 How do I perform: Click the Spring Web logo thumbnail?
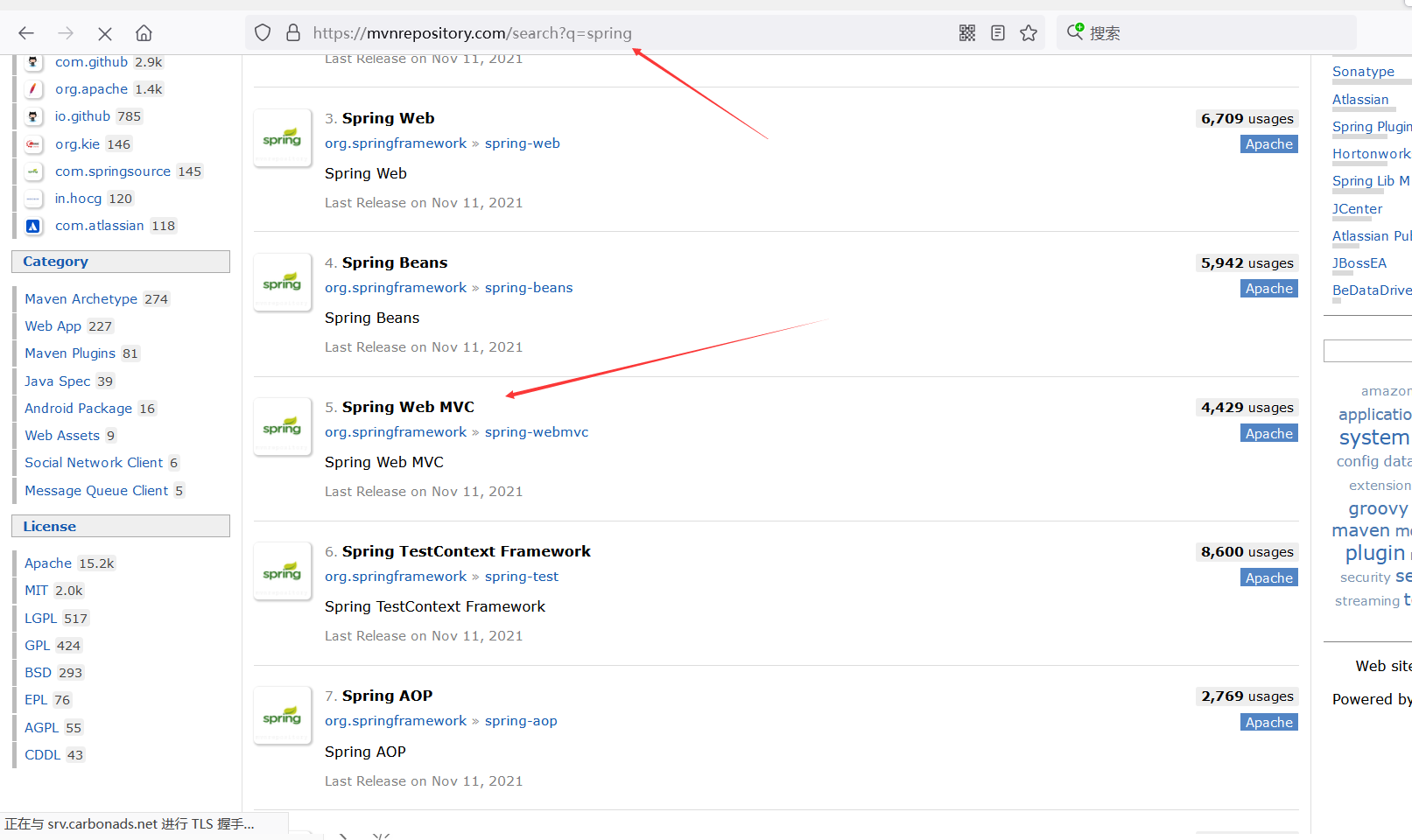pos(282,138)
